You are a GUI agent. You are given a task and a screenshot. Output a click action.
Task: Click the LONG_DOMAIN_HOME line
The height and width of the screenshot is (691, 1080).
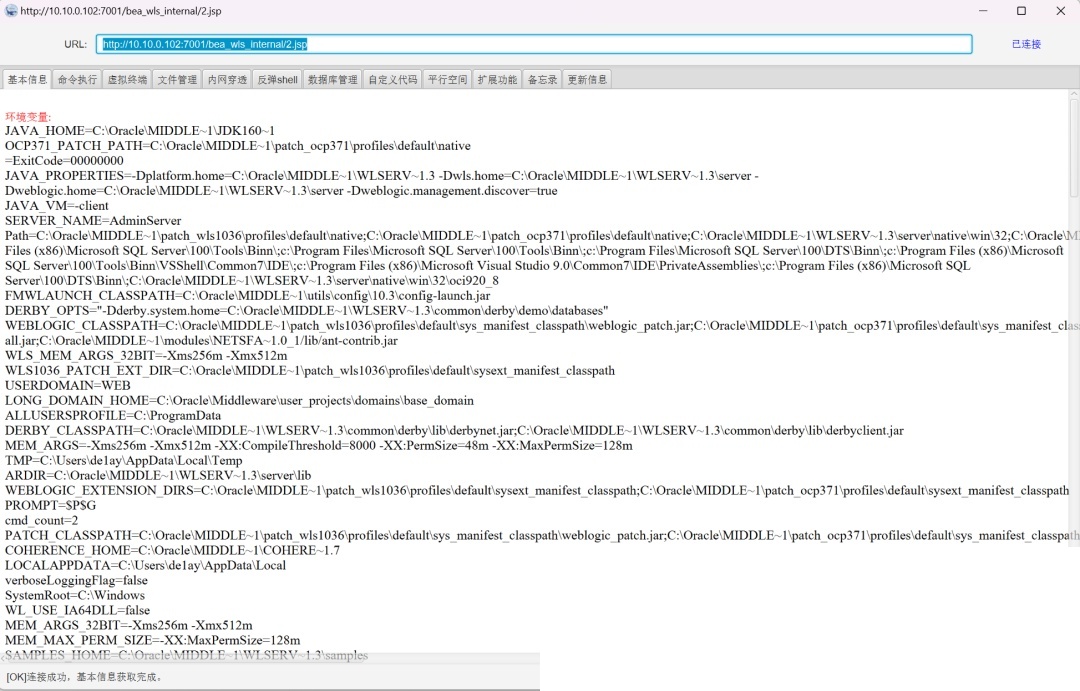pos(239,401)
